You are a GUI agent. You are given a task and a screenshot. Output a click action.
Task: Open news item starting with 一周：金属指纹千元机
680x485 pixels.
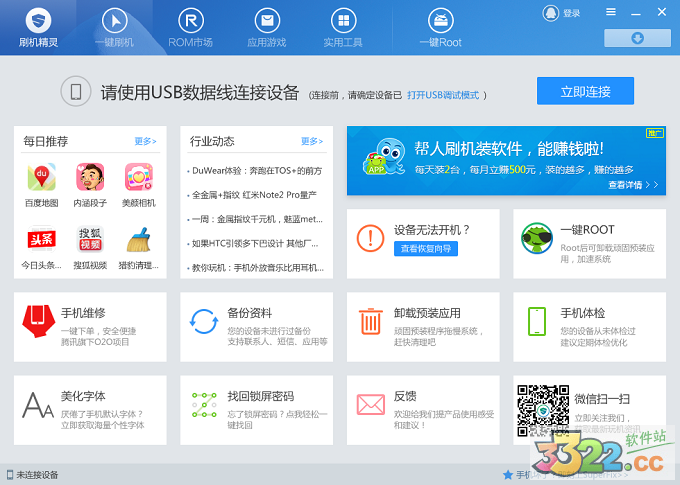257,220
